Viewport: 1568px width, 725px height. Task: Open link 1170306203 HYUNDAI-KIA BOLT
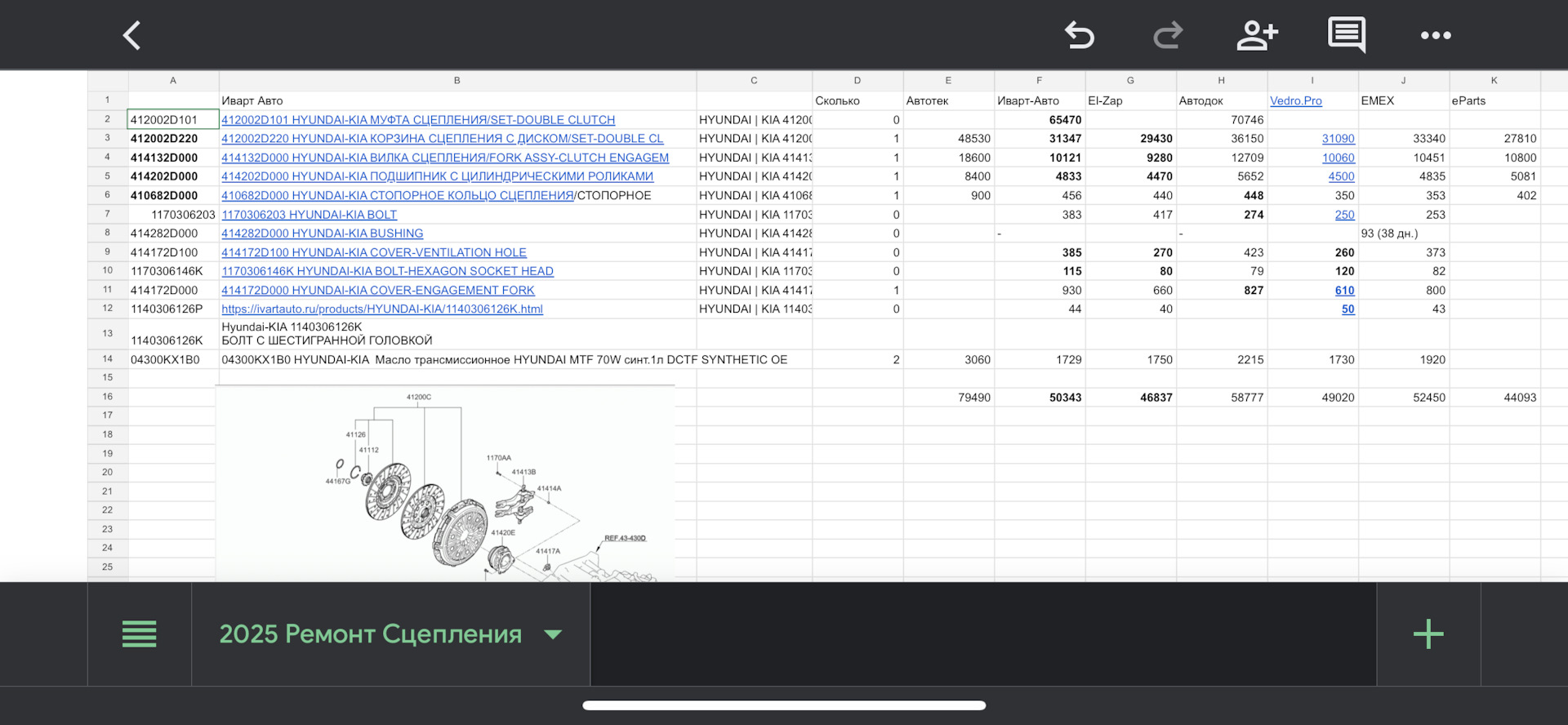(x=309, y=215)
